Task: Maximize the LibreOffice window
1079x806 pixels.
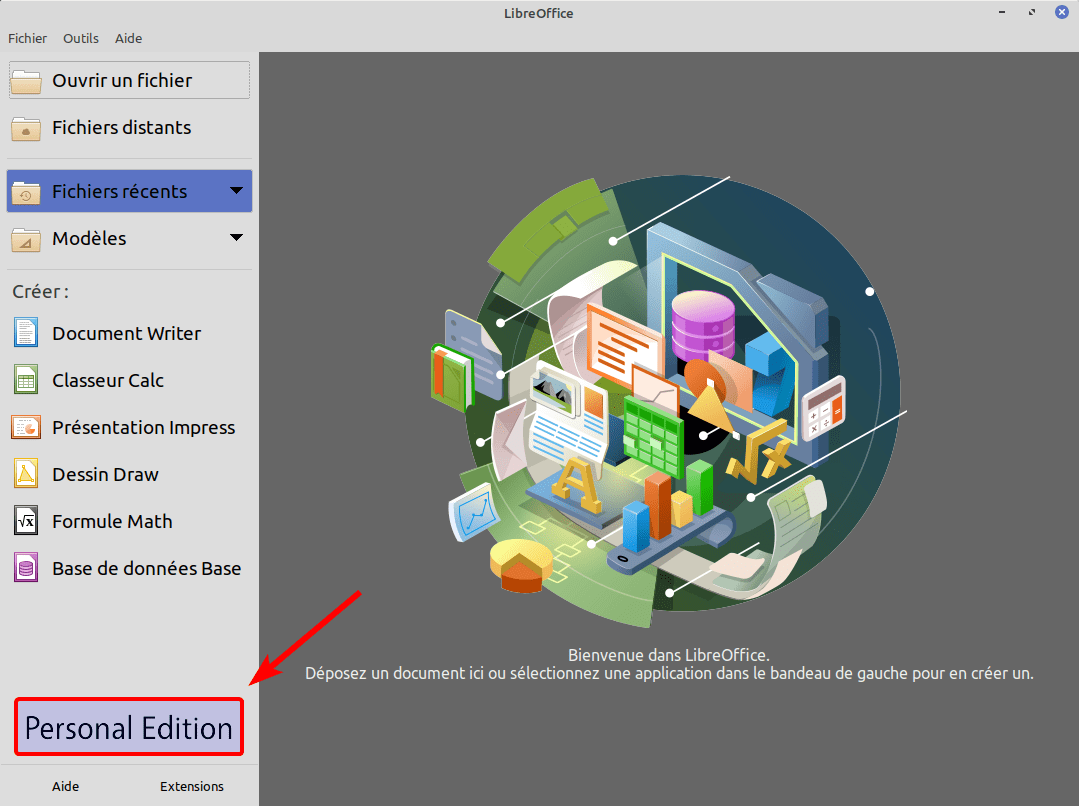Action: [1032, 12]
